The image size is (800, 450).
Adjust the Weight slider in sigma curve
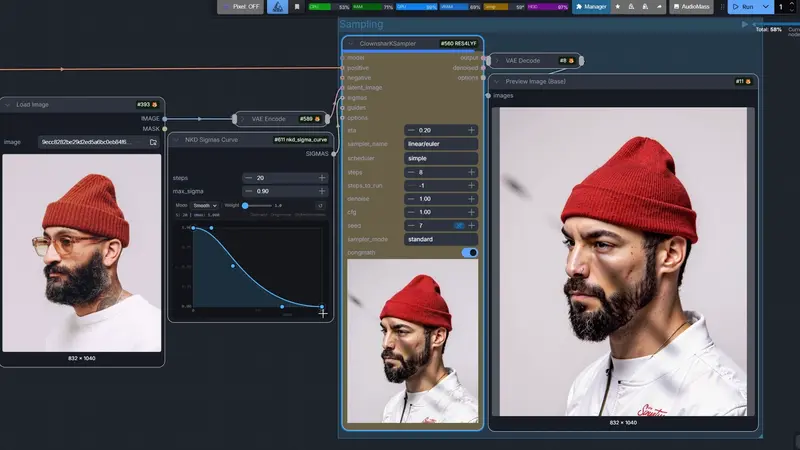coord(246,205)
